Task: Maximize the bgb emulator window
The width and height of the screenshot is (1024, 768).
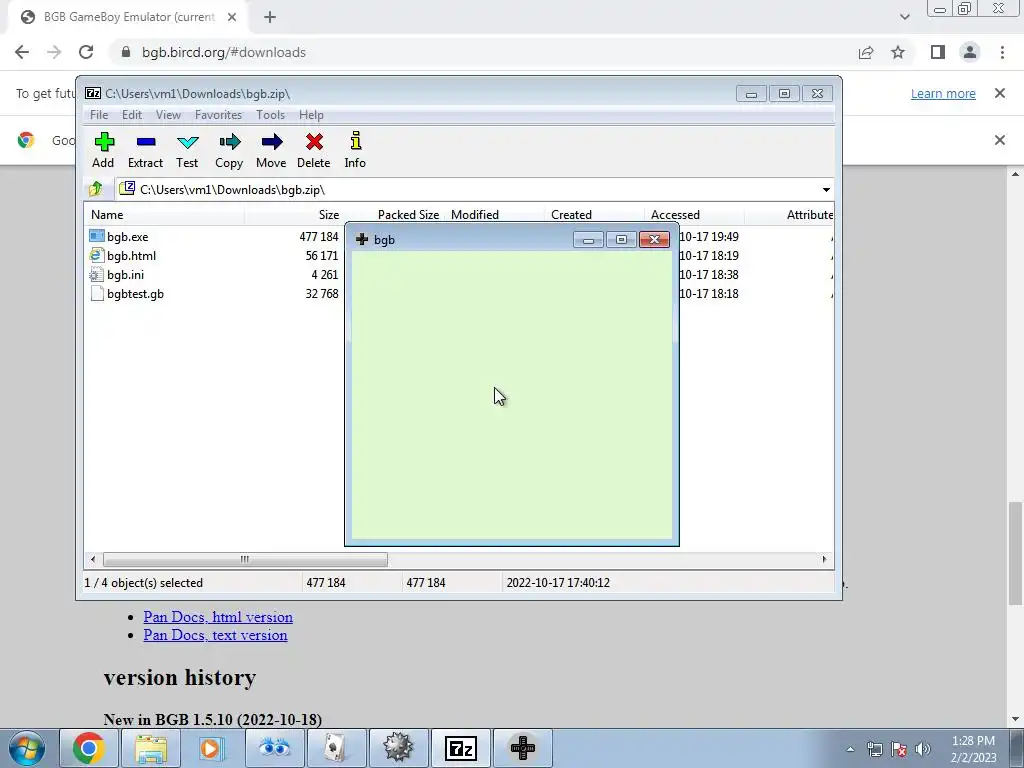Action: click(x=621, y=240)
